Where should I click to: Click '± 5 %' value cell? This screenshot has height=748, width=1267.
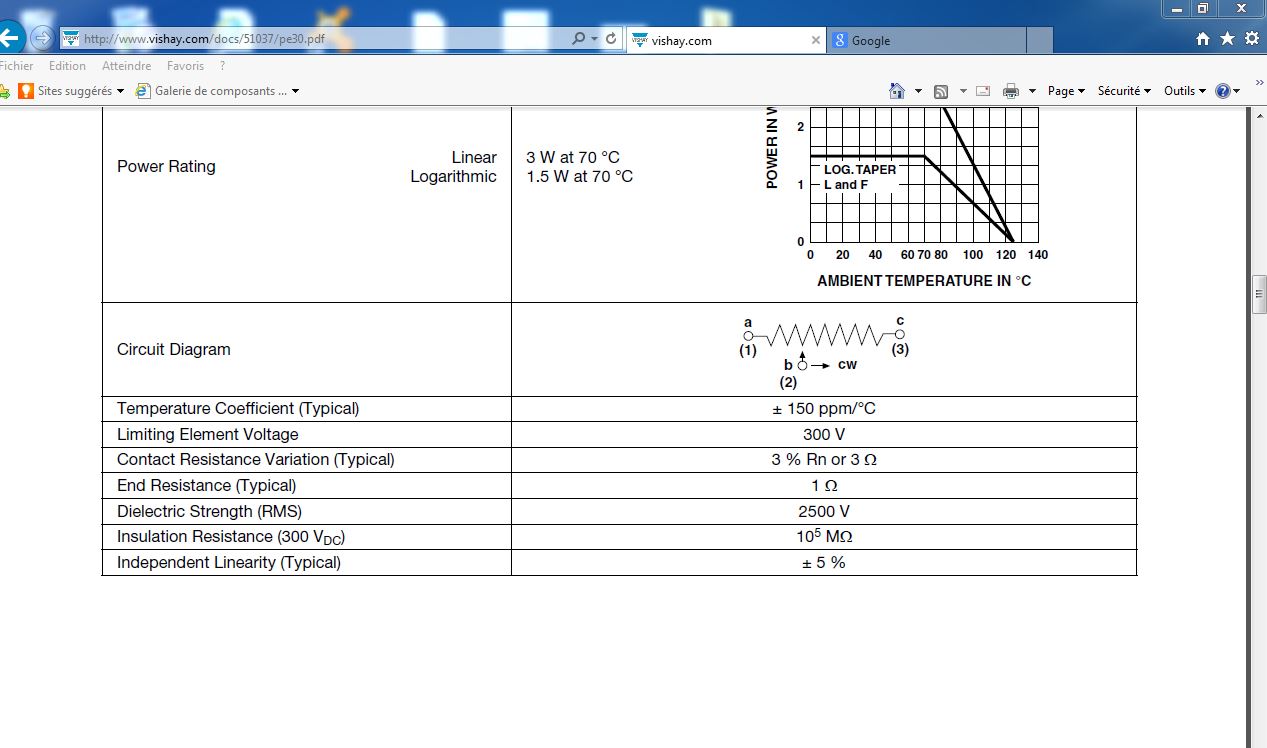pos(824,562)
